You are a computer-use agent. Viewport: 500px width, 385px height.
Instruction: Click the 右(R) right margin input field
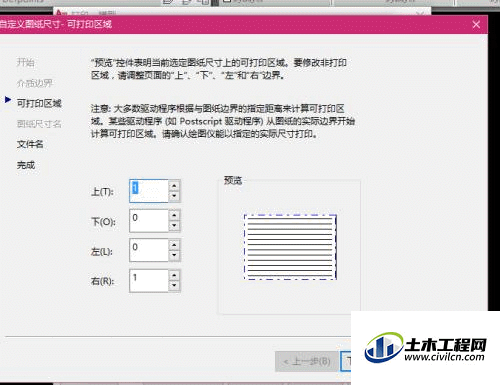click(149, 281)
